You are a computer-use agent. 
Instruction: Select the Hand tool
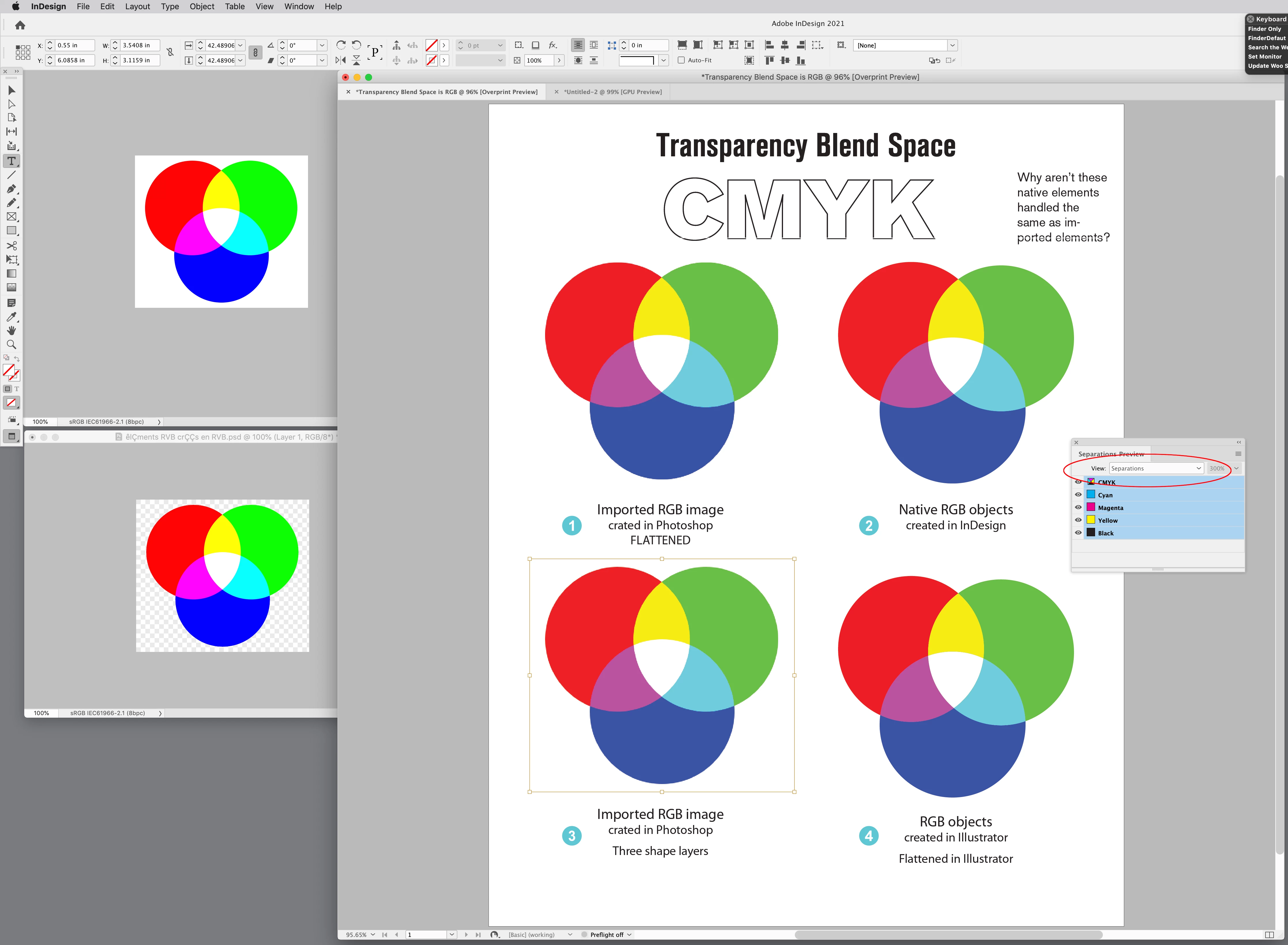[12, 331]
